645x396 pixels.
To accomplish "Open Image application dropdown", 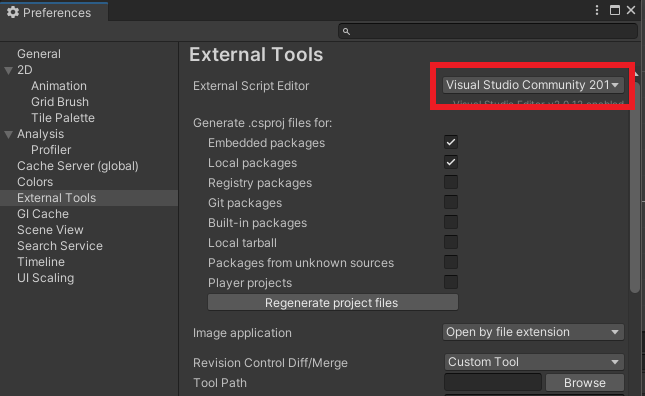I will pos(533,332).
